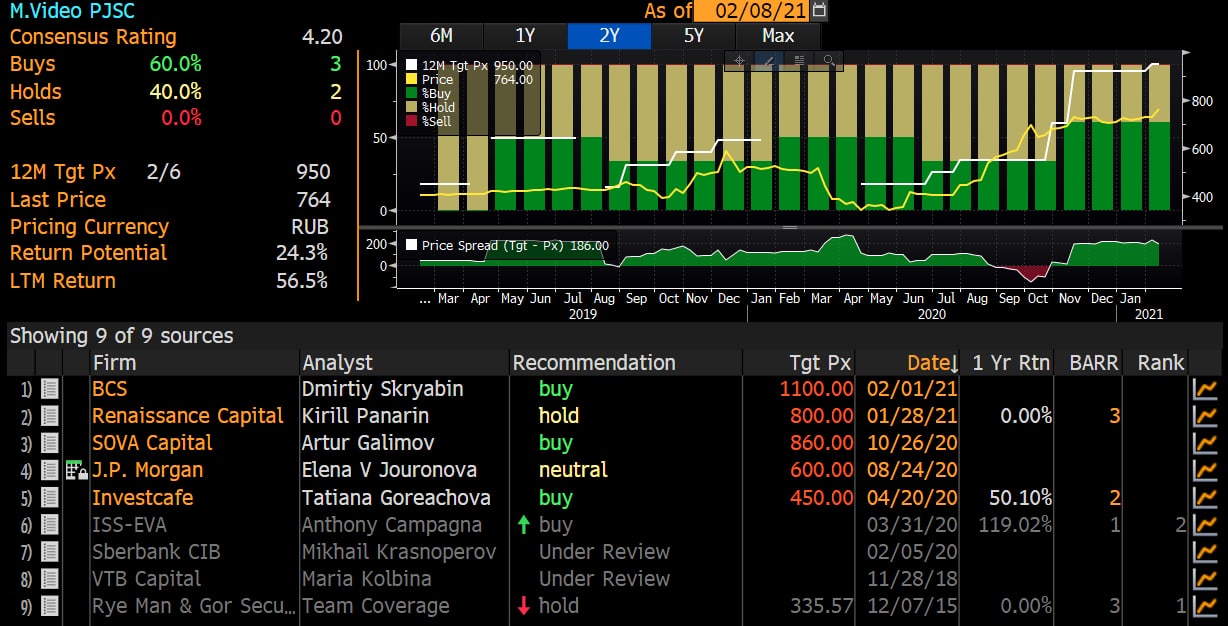Click white 12M Tgt Px legend swatch
This screenshot has height=626, width=1228.
(411, 66)
